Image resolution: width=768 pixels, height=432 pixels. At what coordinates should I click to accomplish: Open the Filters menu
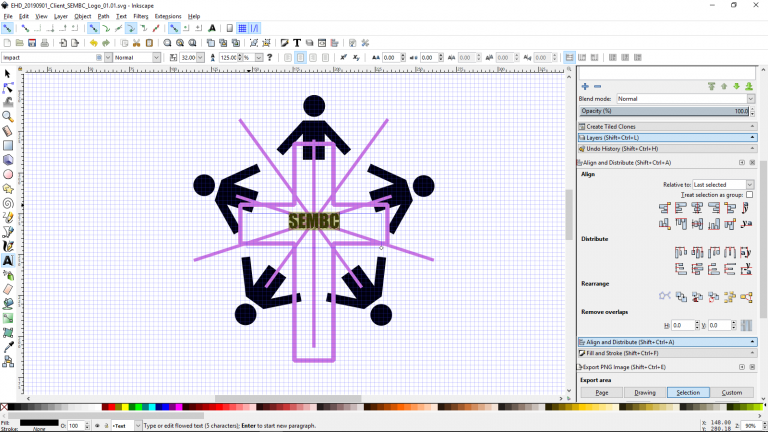(x=141, y=16)
